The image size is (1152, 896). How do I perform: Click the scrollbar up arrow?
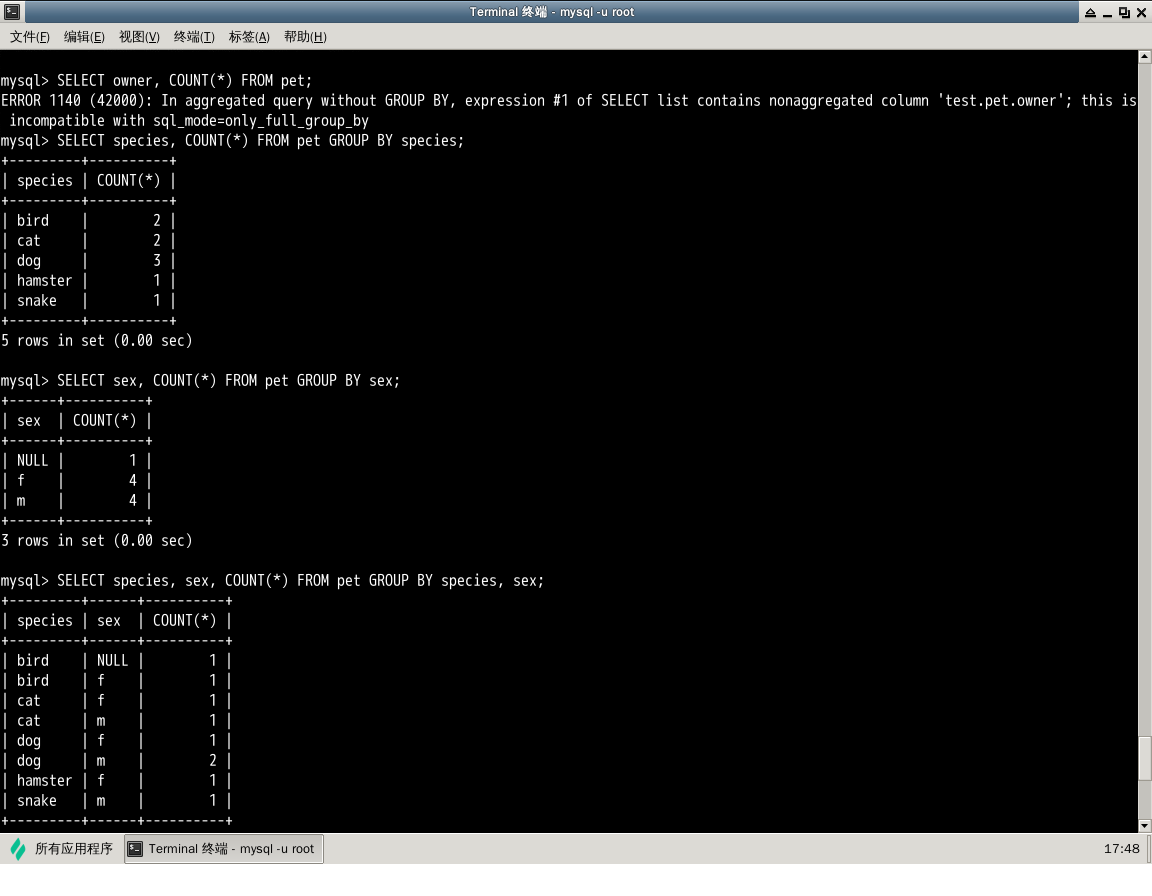[x=1145, y=57]
